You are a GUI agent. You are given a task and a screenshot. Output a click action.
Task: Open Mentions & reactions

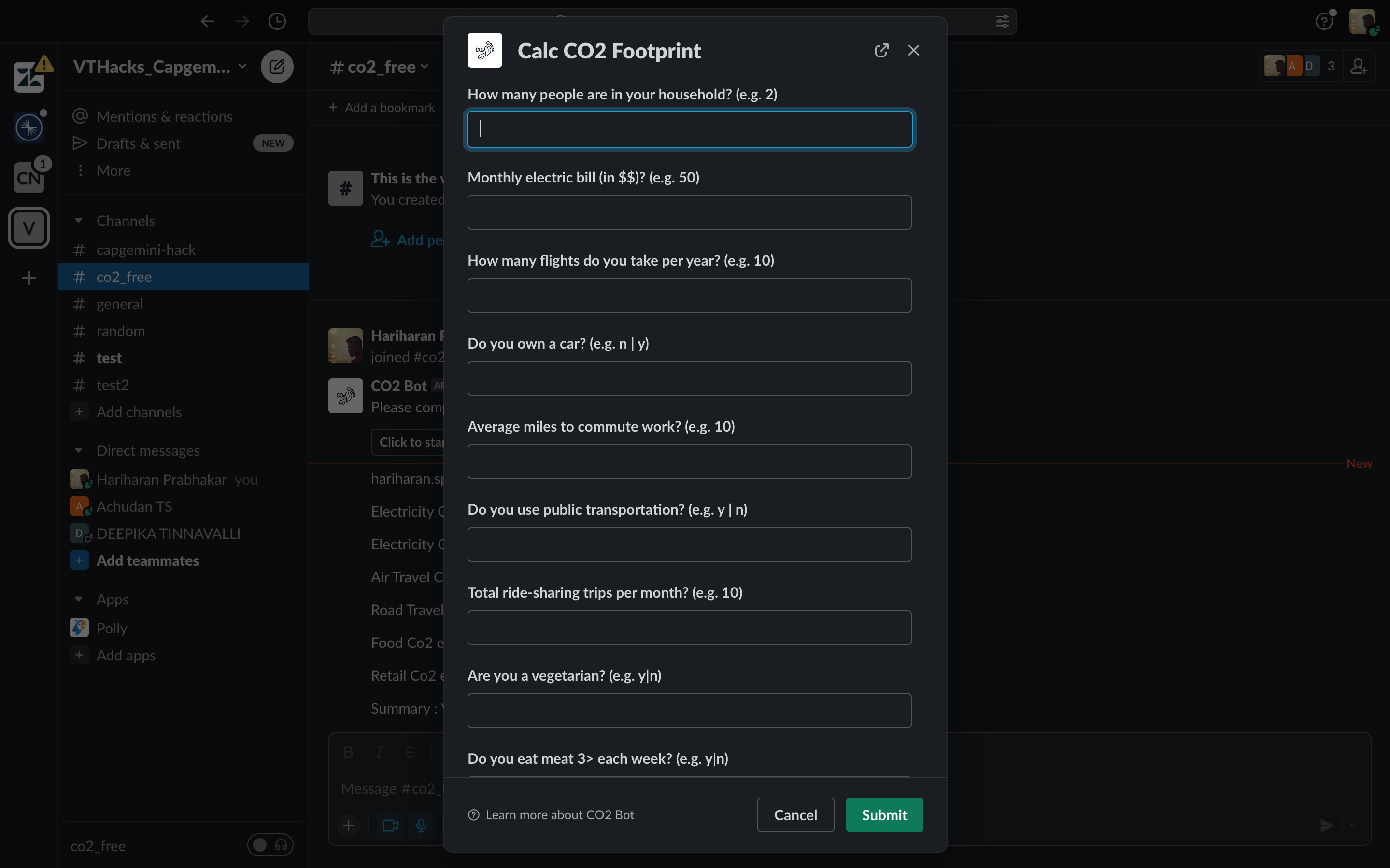(164, 116)
